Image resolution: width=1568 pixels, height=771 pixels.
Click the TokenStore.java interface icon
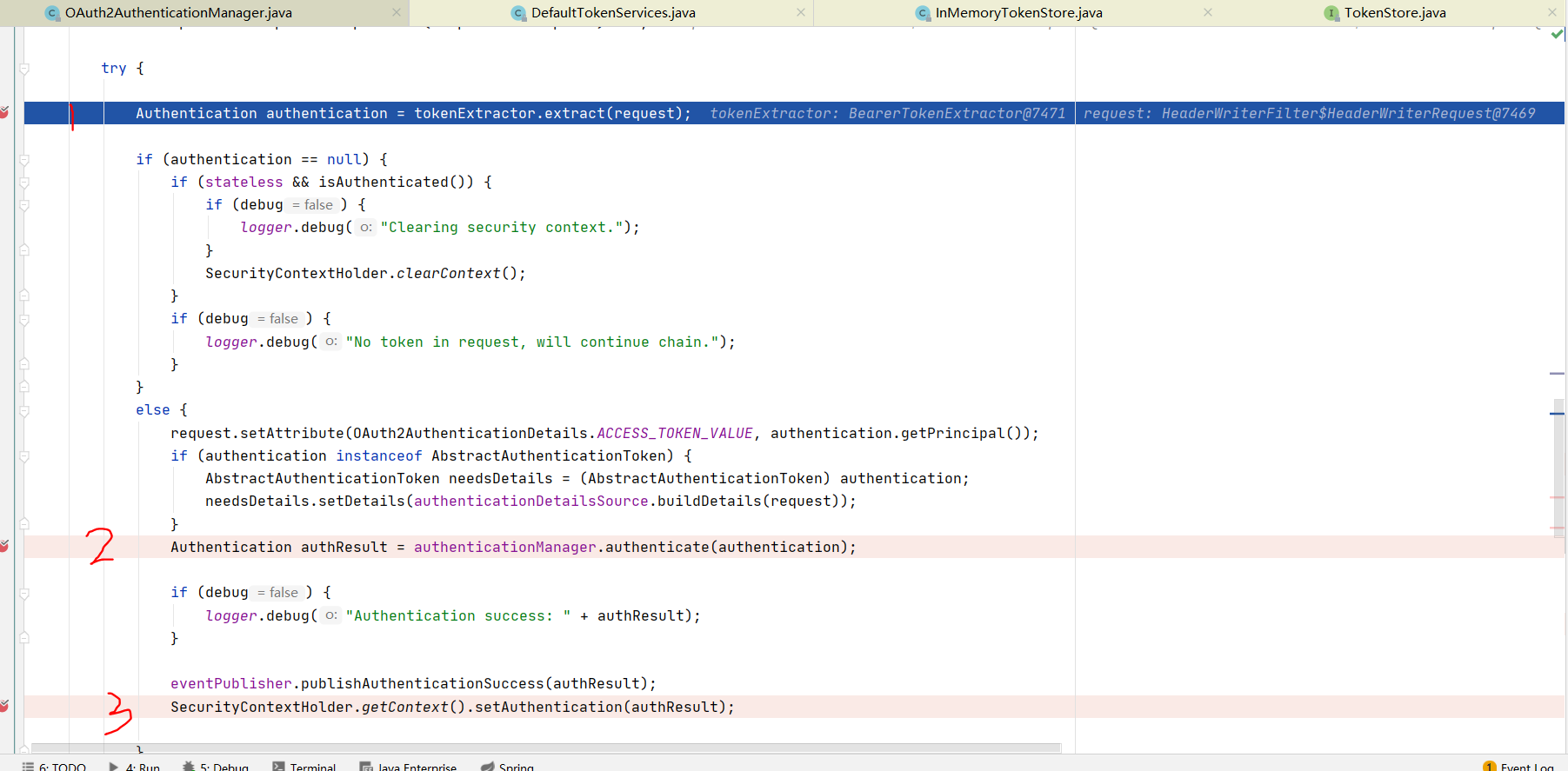[x=1331, y=13]
